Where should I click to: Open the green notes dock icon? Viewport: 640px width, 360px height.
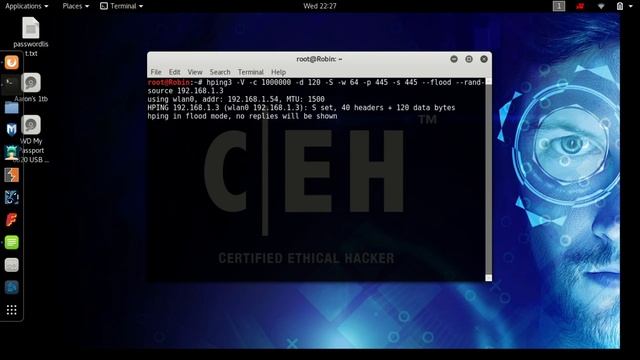click(x=11, y=242)
